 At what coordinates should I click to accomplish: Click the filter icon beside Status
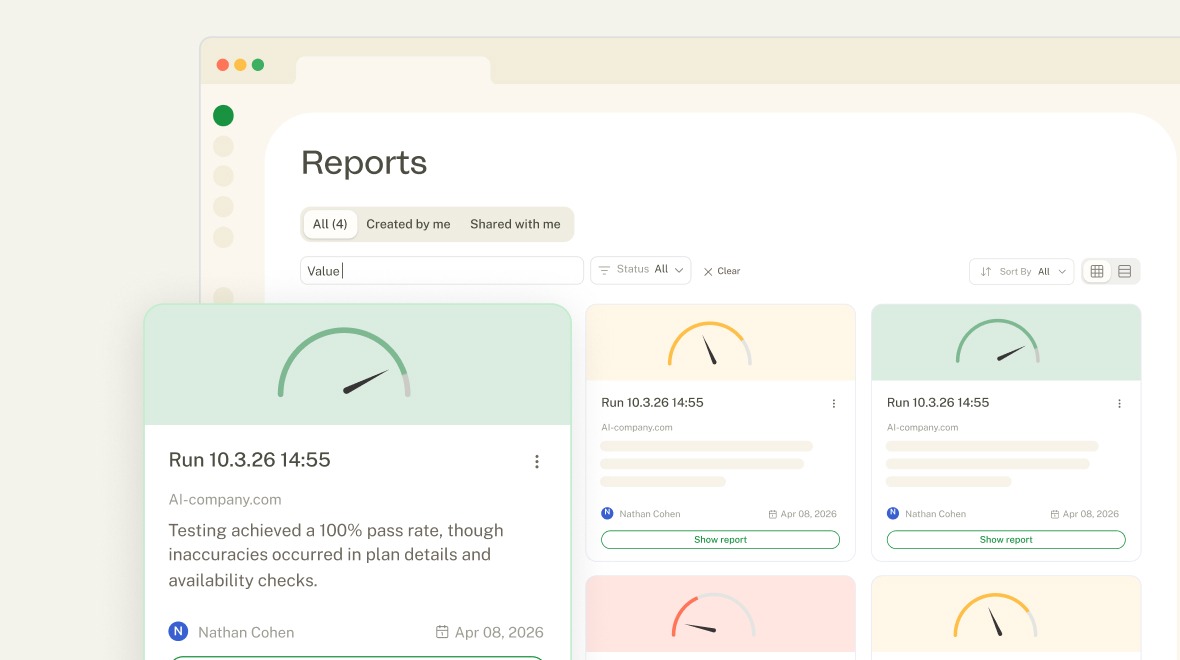point(604,270)
